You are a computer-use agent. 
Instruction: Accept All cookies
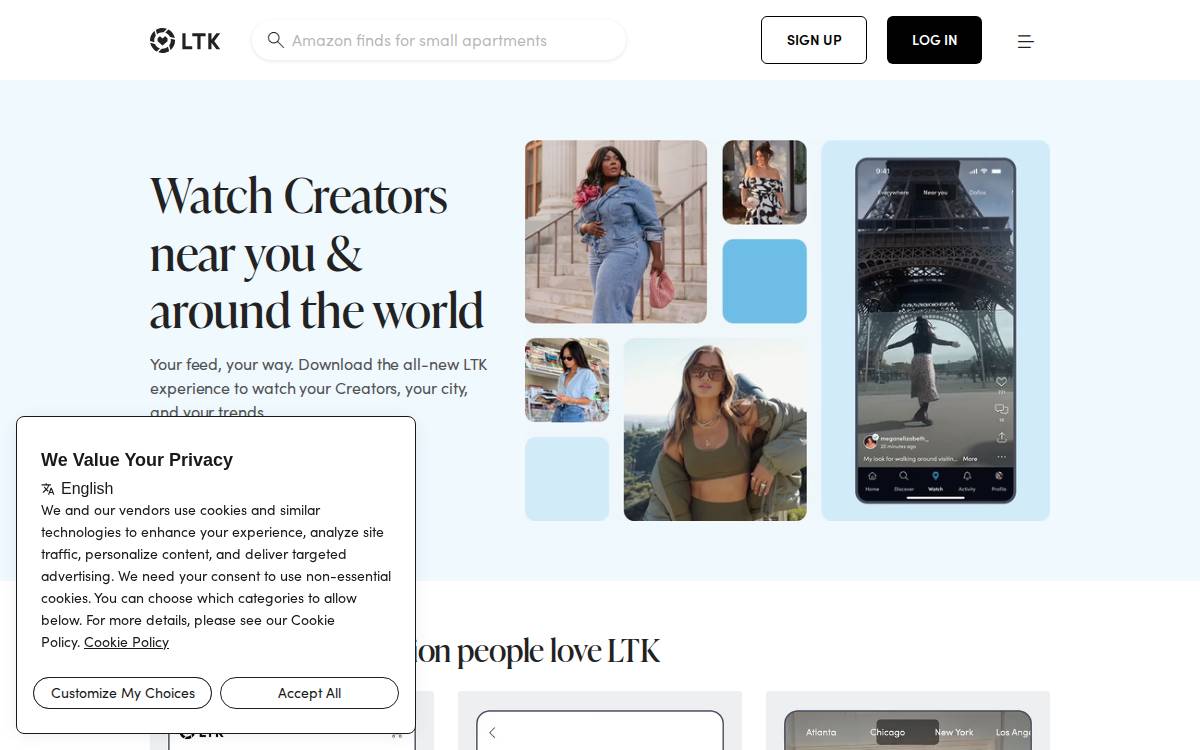(x=309, y=693)
